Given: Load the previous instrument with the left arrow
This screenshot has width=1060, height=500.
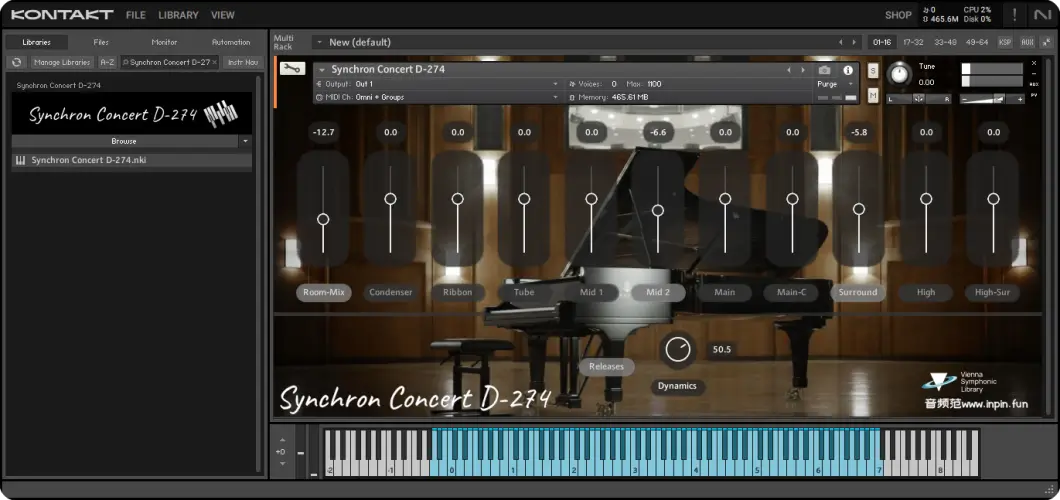Looking at the screenshot, I should pyautogui.click(x=788, y=70).
